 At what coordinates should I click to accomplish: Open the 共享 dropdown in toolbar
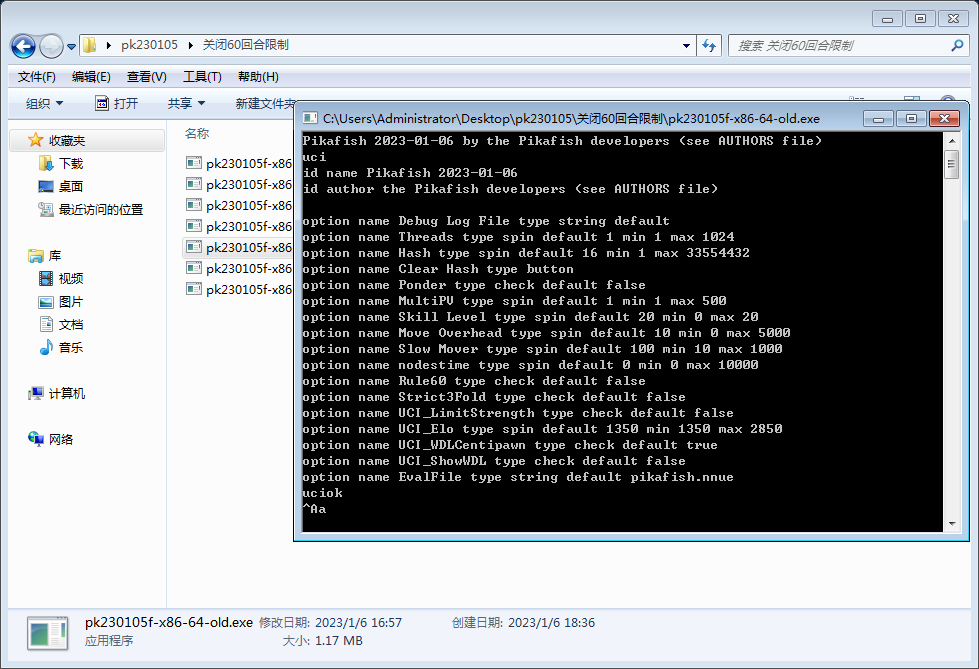click(186, 104)
